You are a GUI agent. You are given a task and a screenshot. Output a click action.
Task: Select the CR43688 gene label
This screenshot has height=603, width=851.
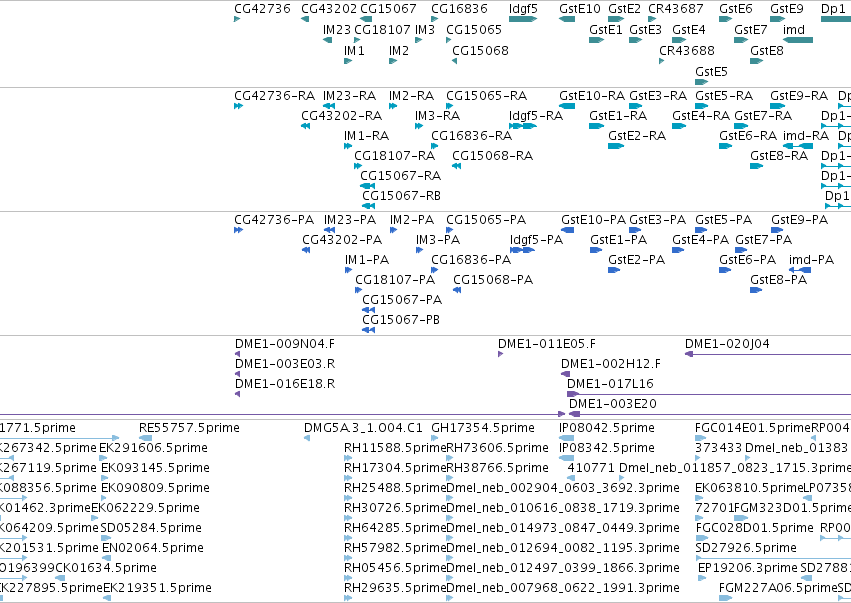click(687, 50)
